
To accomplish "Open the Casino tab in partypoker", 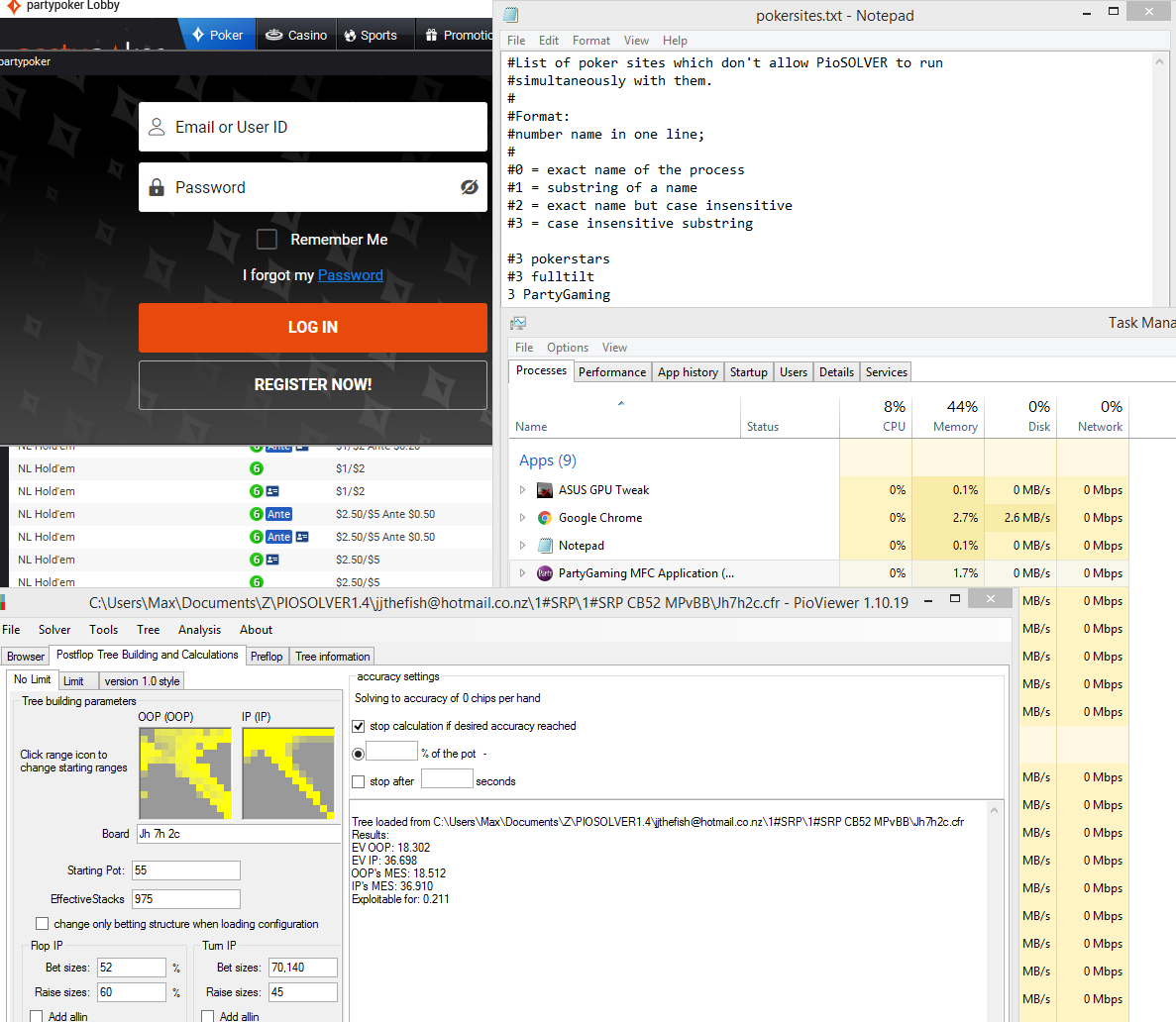I will click(297, 35).
